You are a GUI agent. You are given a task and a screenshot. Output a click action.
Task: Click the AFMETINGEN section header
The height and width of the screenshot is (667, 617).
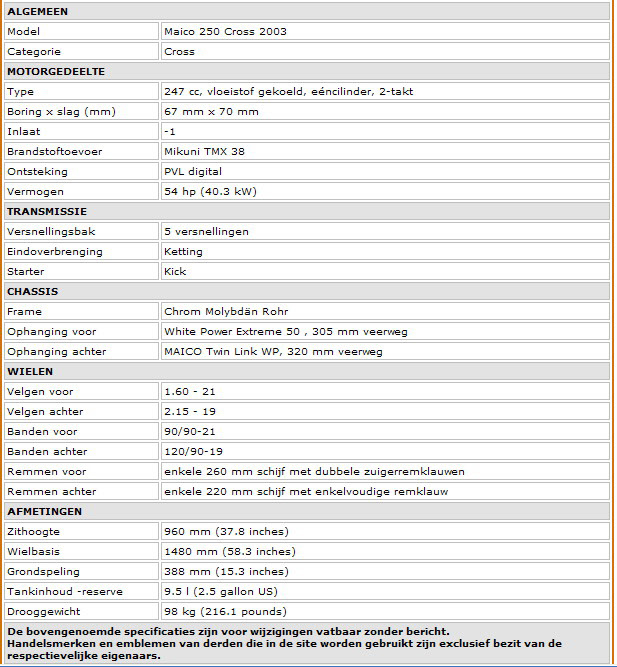307,511
